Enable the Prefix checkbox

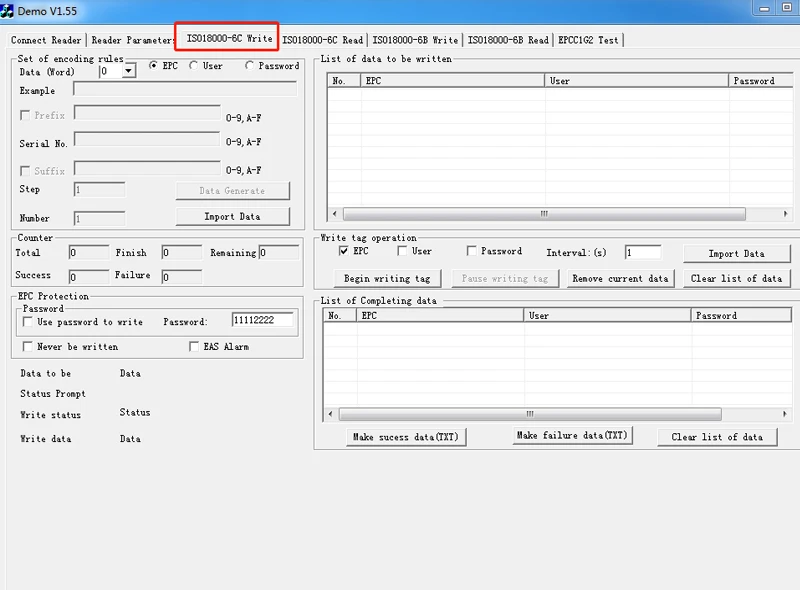24,115
